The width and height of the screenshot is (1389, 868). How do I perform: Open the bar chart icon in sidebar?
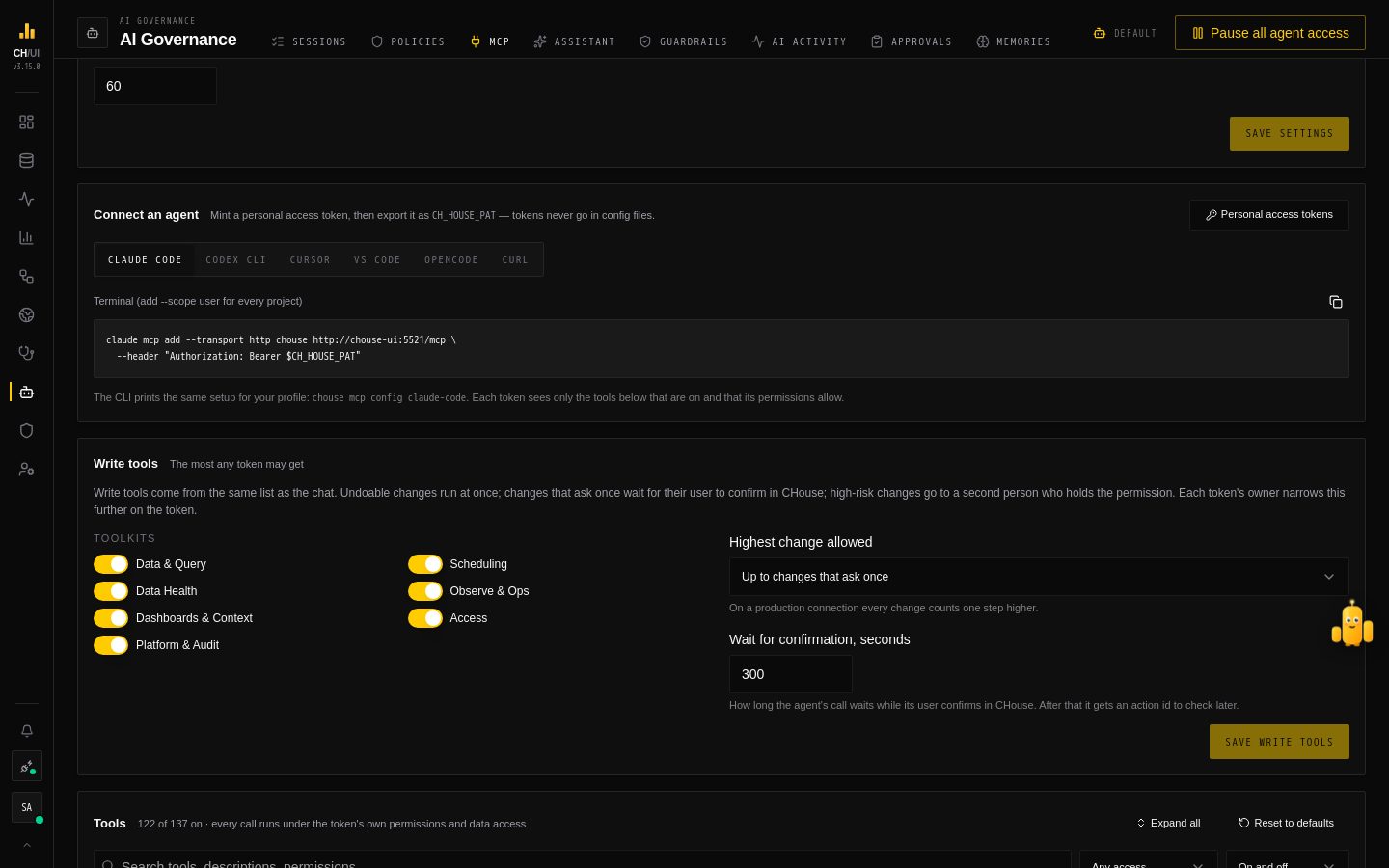26,238
